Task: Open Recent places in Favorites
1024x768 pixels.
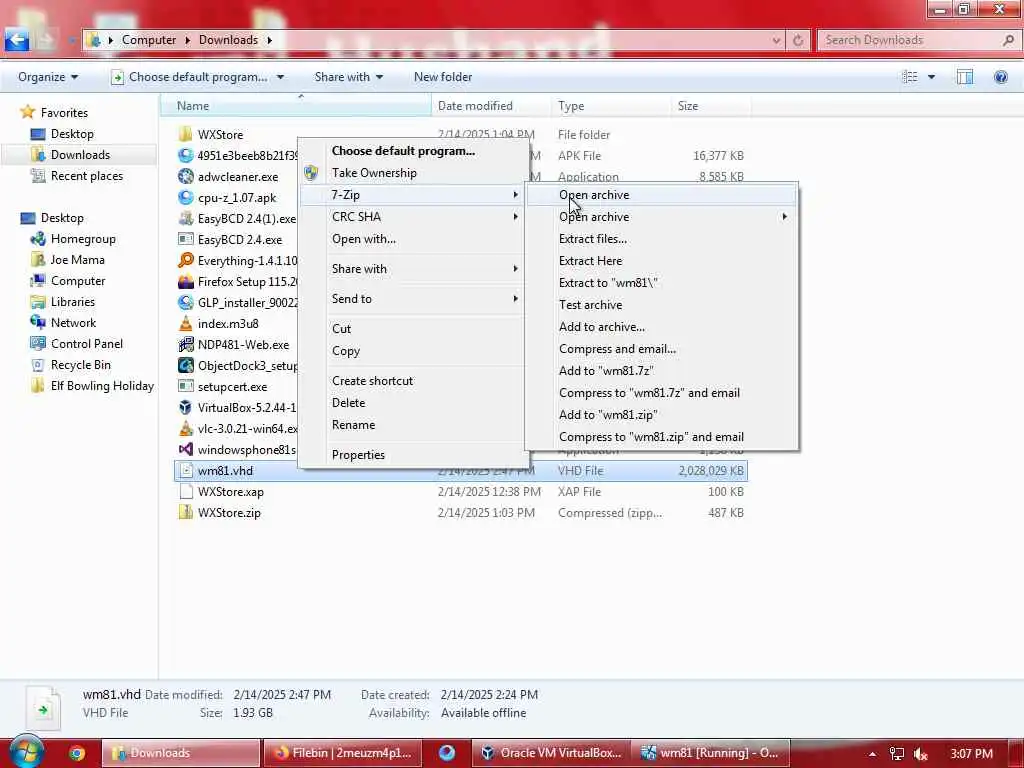Action: tap(87, 176)
